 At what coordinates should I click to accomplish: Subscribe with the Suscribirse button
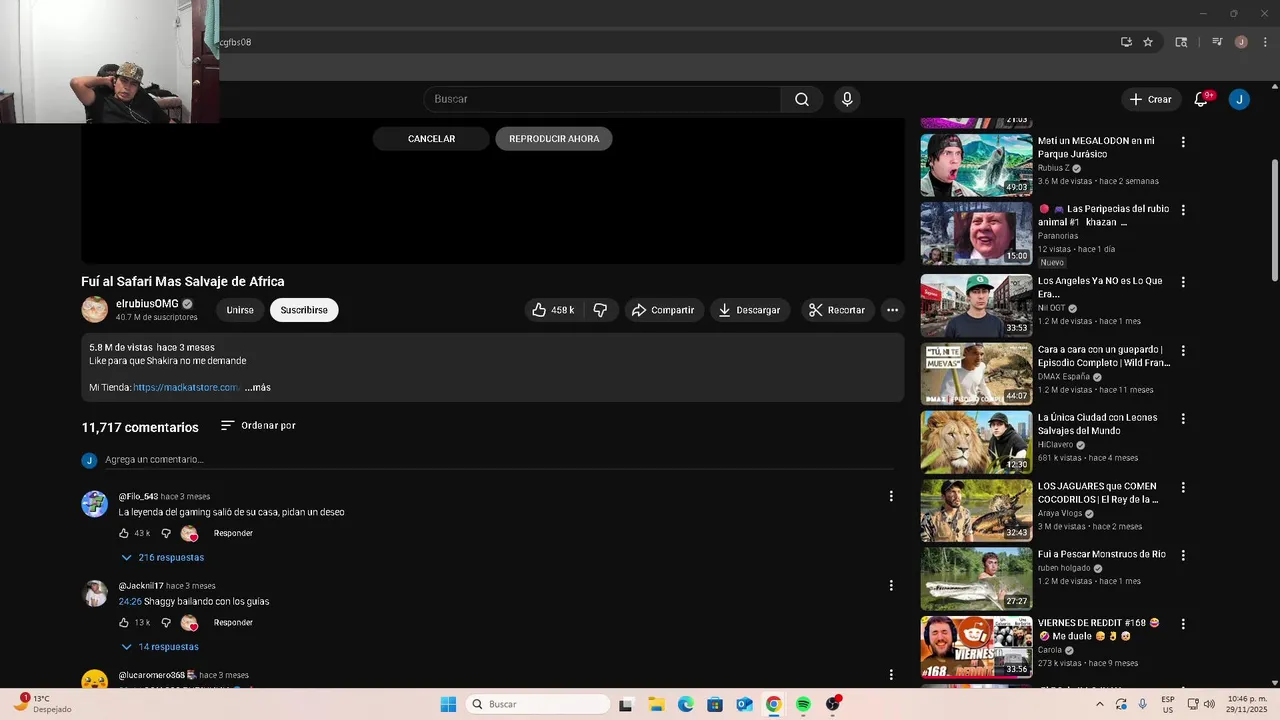click(x=304, y=310)
